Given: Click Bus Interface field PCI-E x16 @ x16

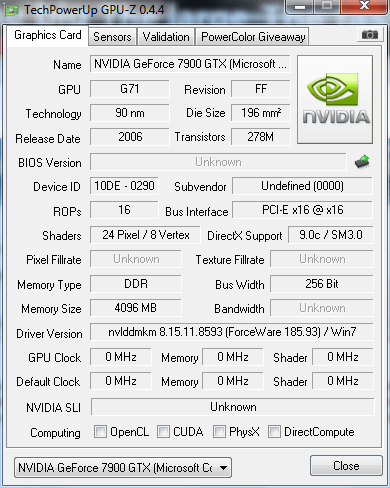Looking at the screenshot, I should click(302, 210).
